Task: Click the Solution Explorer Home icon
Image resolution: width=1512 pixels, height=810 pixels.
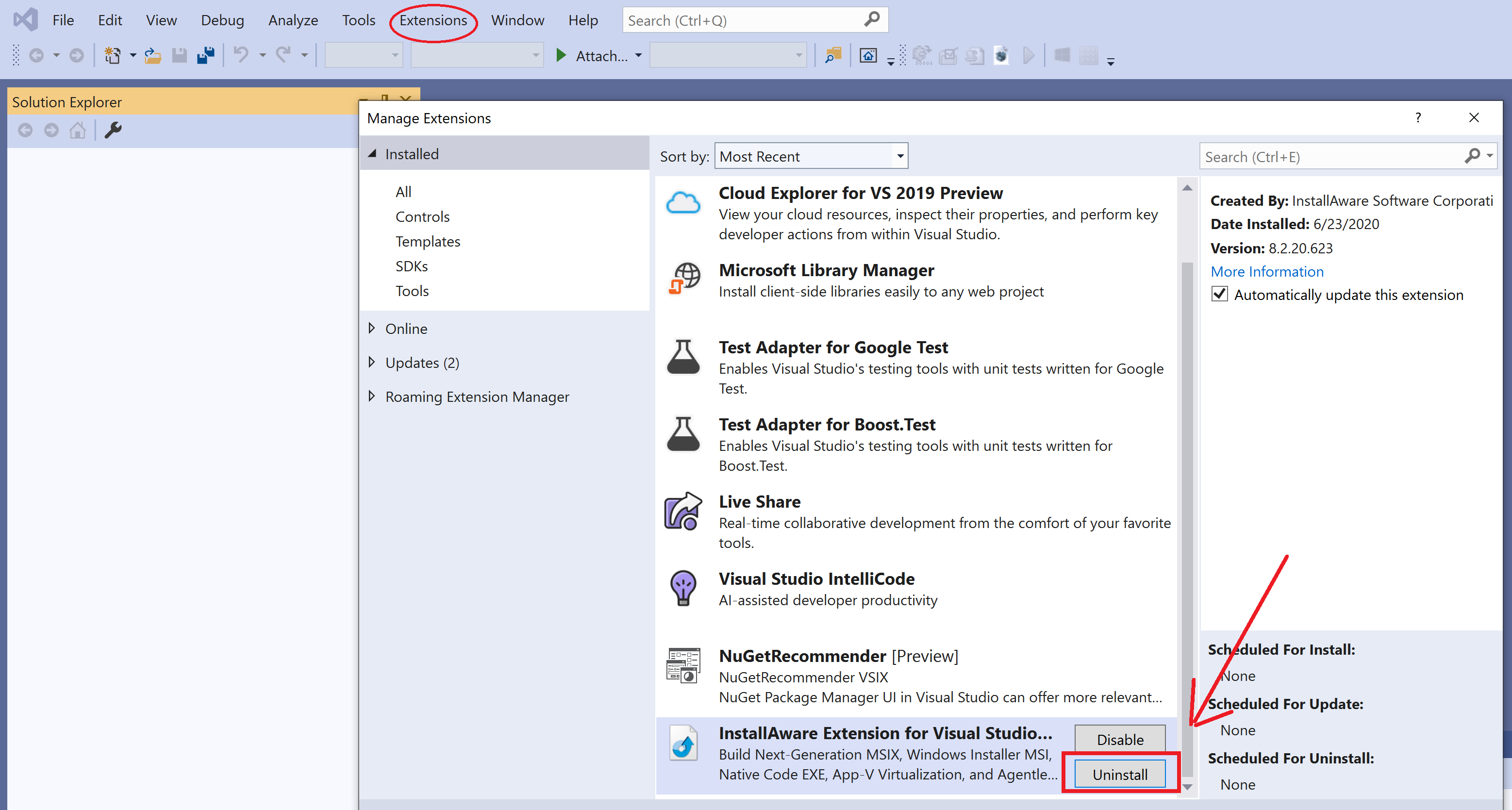Action: tap(78, 130)
